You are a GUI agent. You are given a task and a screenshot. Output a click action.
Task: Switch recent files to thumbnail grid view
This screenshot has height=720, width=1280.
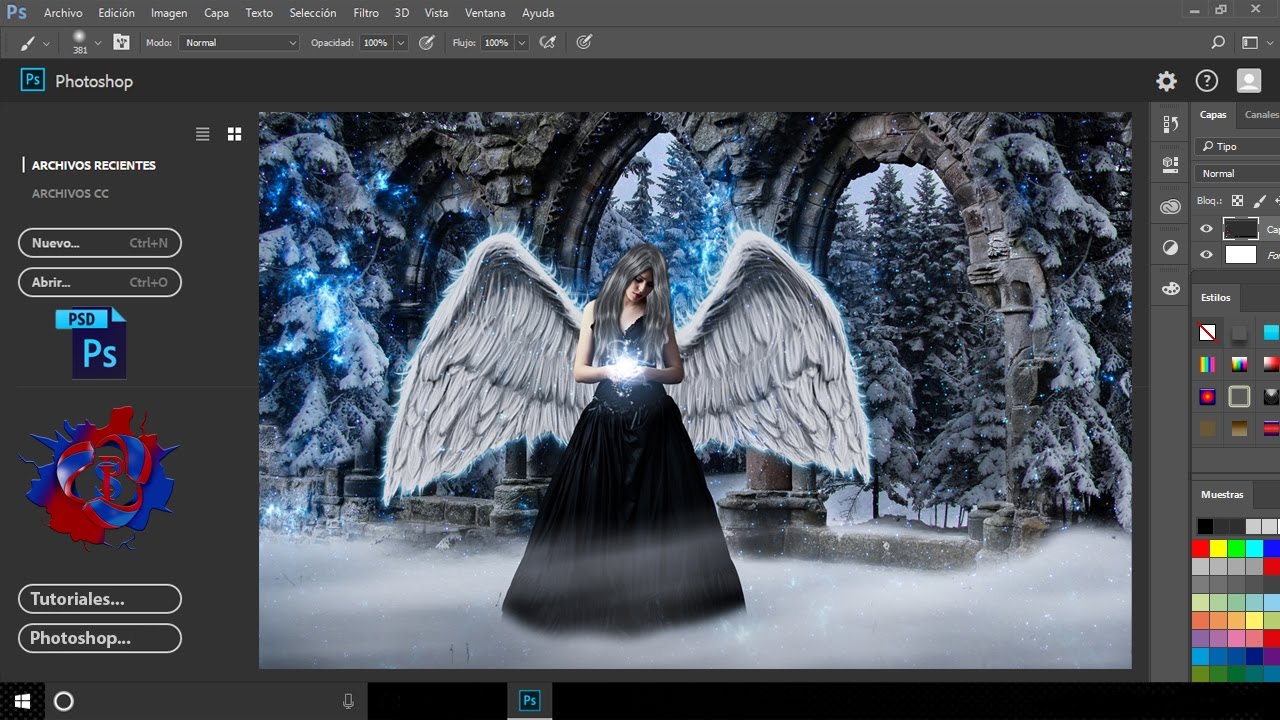coord(235,134)
